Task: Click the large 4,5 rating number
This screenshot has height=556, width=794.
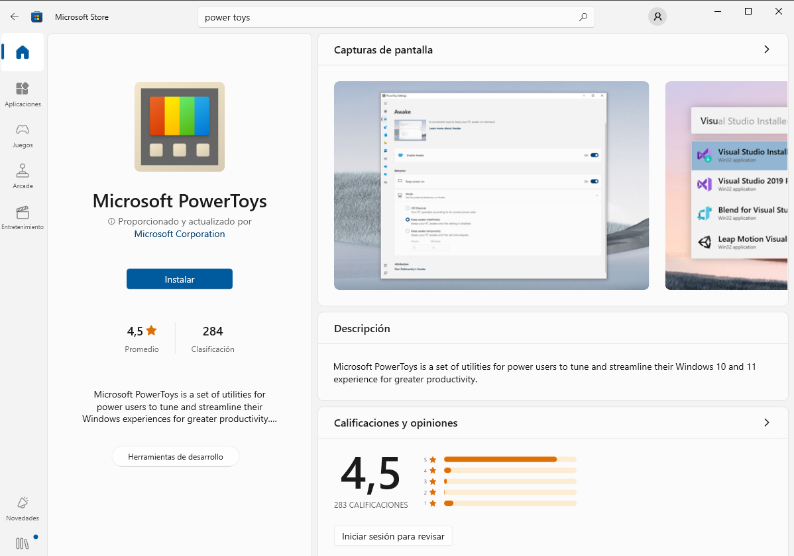Action: click(x=370, y=474)
